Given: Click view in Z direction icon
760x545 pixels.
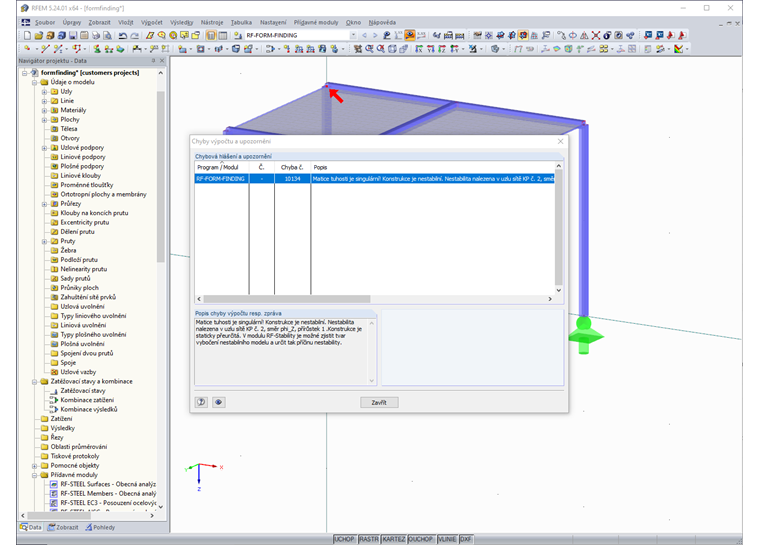Looking at the screenshot, I should [442, 48].
